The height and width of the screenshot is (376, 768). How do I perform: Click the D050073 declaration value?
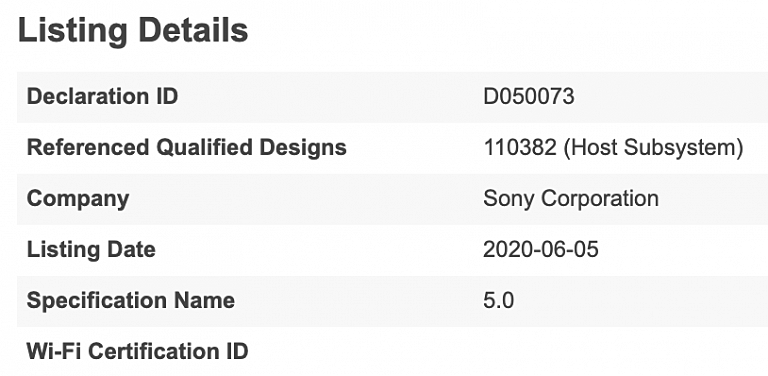point(528,96)
